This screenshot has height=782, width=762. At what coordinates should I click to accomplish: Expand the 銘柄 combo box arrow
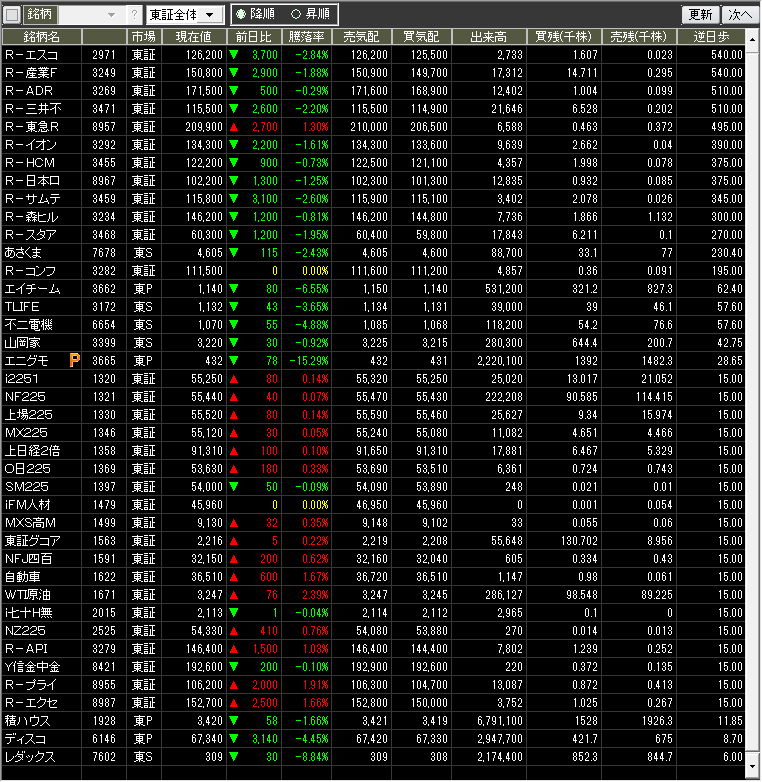point(110,15)
